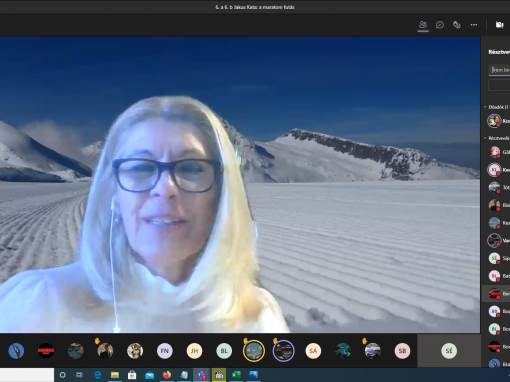This screenshot has width=510, height=382.
Task: Click the Windows taskbar search box
Action: [27, 375]
